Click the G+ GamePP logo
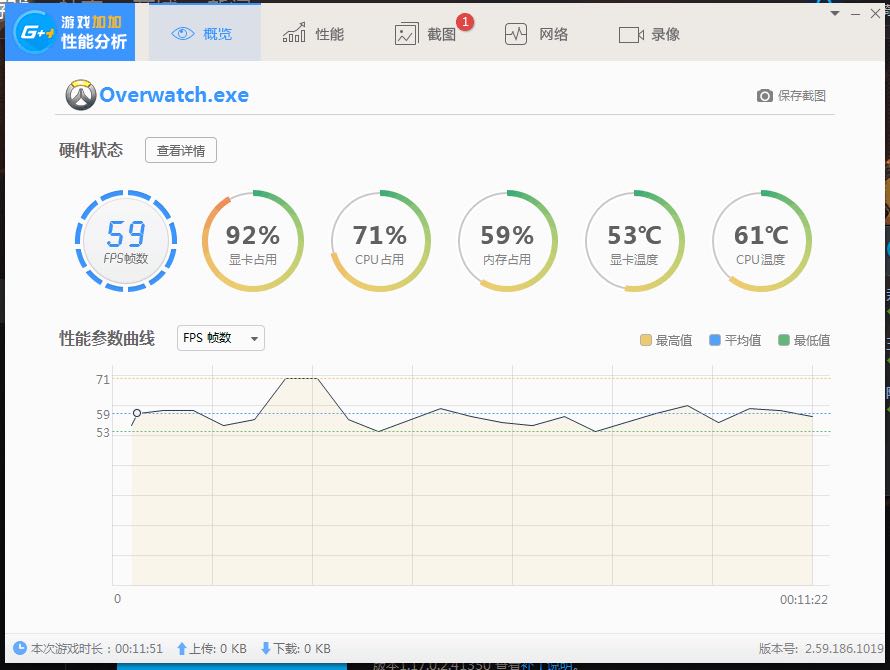Screen dimensions: 890x670 coord(33,30)
